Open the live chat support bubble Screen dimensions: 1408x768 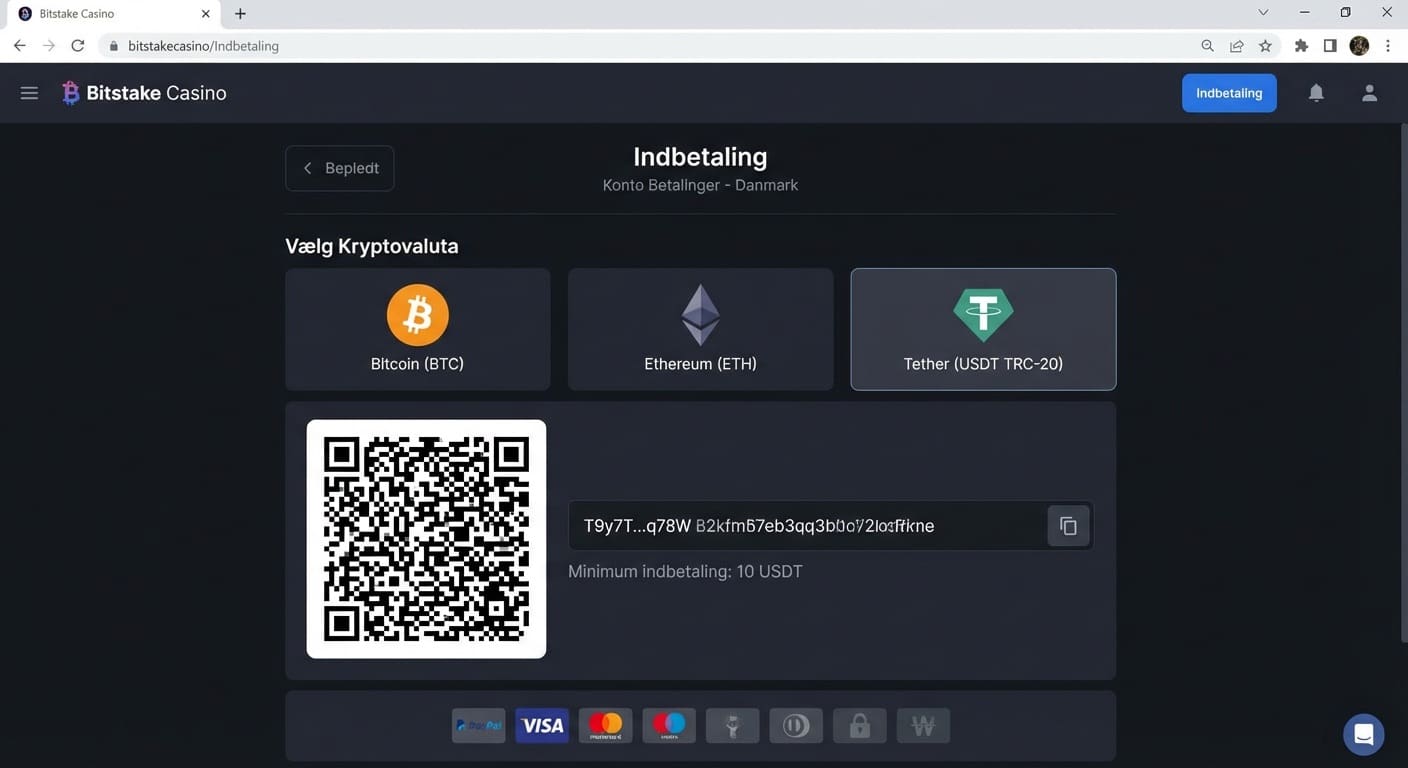1363,734
